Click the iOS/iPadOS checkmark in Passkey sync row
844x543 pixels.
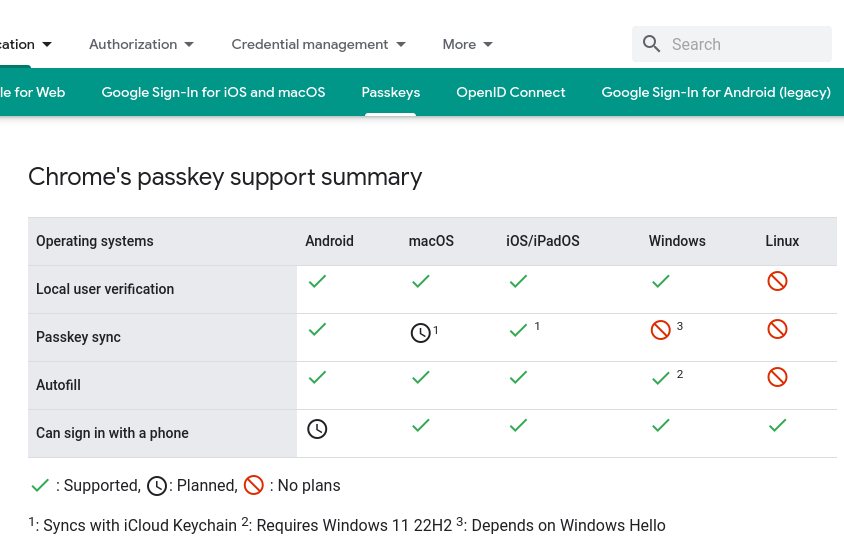point(518,330)
